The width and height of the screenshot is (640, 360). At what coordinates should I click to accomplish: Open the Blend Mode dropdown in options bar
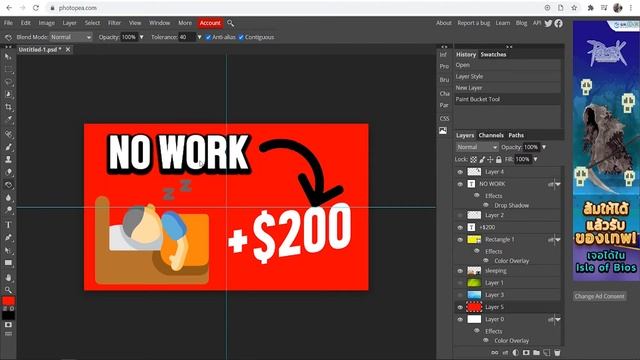(71, 37)
